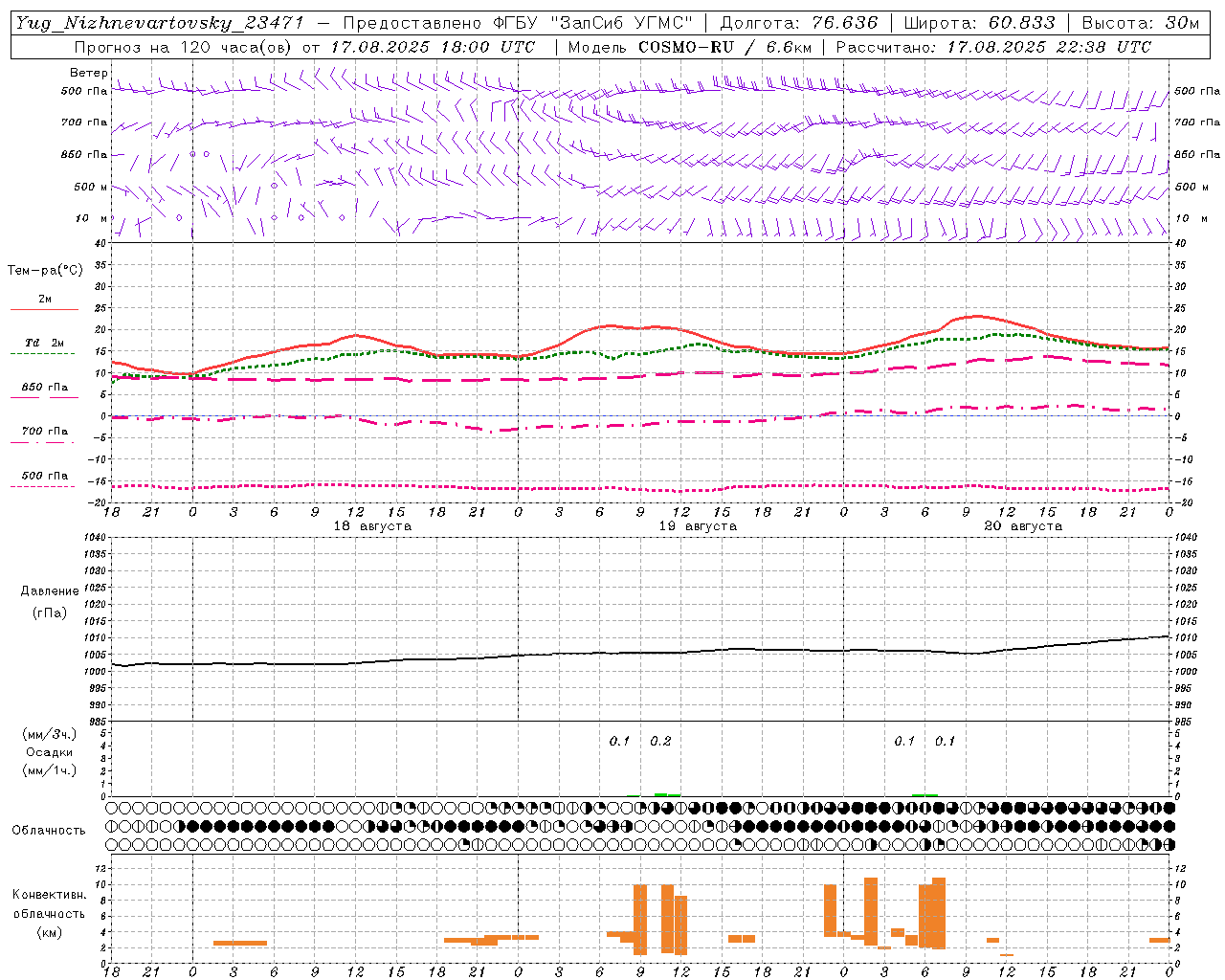This screenshot has height=980, width=1225.
Task: Click the (мм/3ч.) precipitation unit label
Action: click(50, 735)
